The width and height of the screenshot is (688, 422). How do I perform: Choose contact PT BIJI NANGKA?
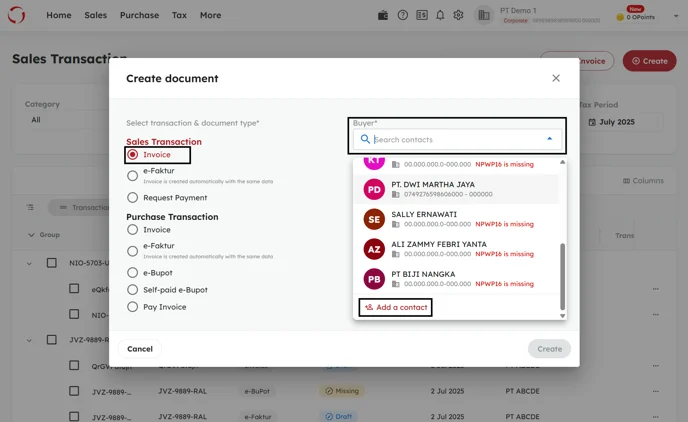(456, 279)
